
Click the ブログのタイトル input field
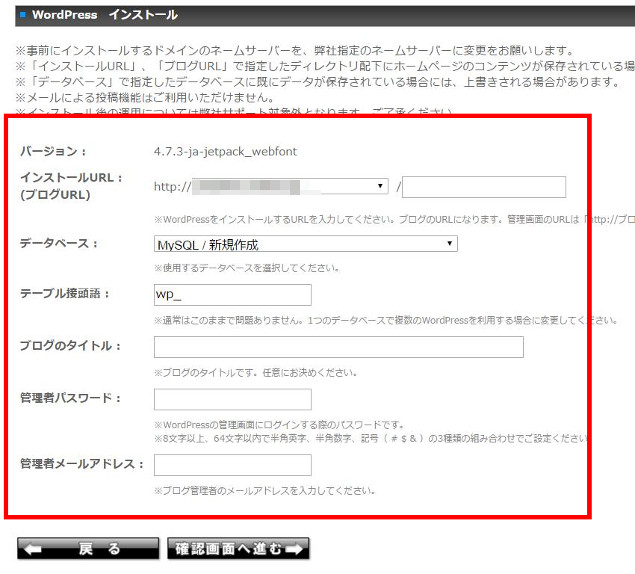coord(339,347)
